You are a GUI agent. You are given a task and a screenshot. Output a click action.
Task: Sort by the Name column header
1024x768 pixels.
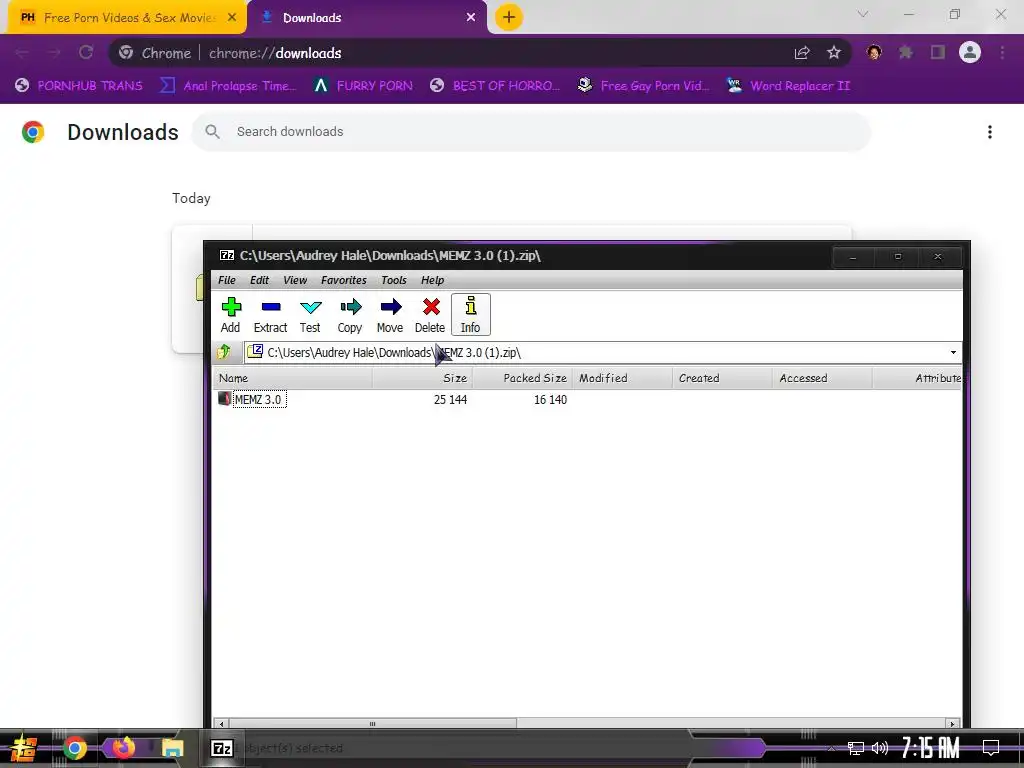tap(293, 378)
